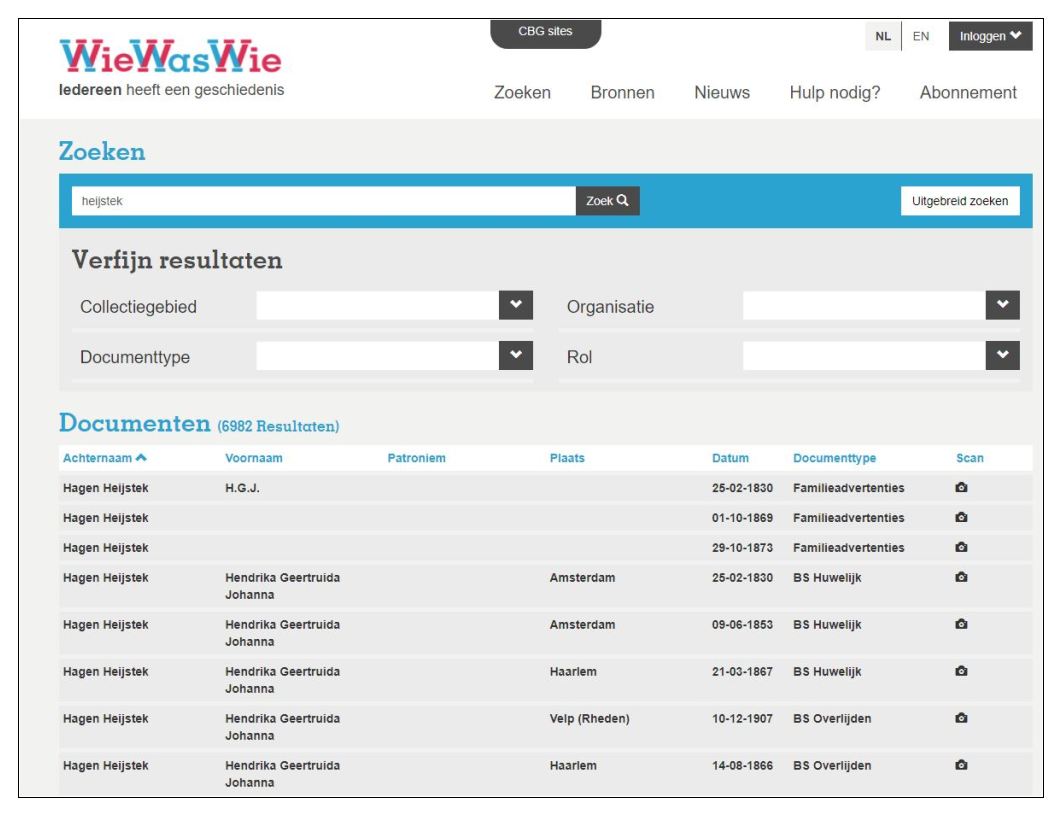Open the Rol filter dropdown
This screenshot has width=1062, height=816.
(x=1002, y=356)
